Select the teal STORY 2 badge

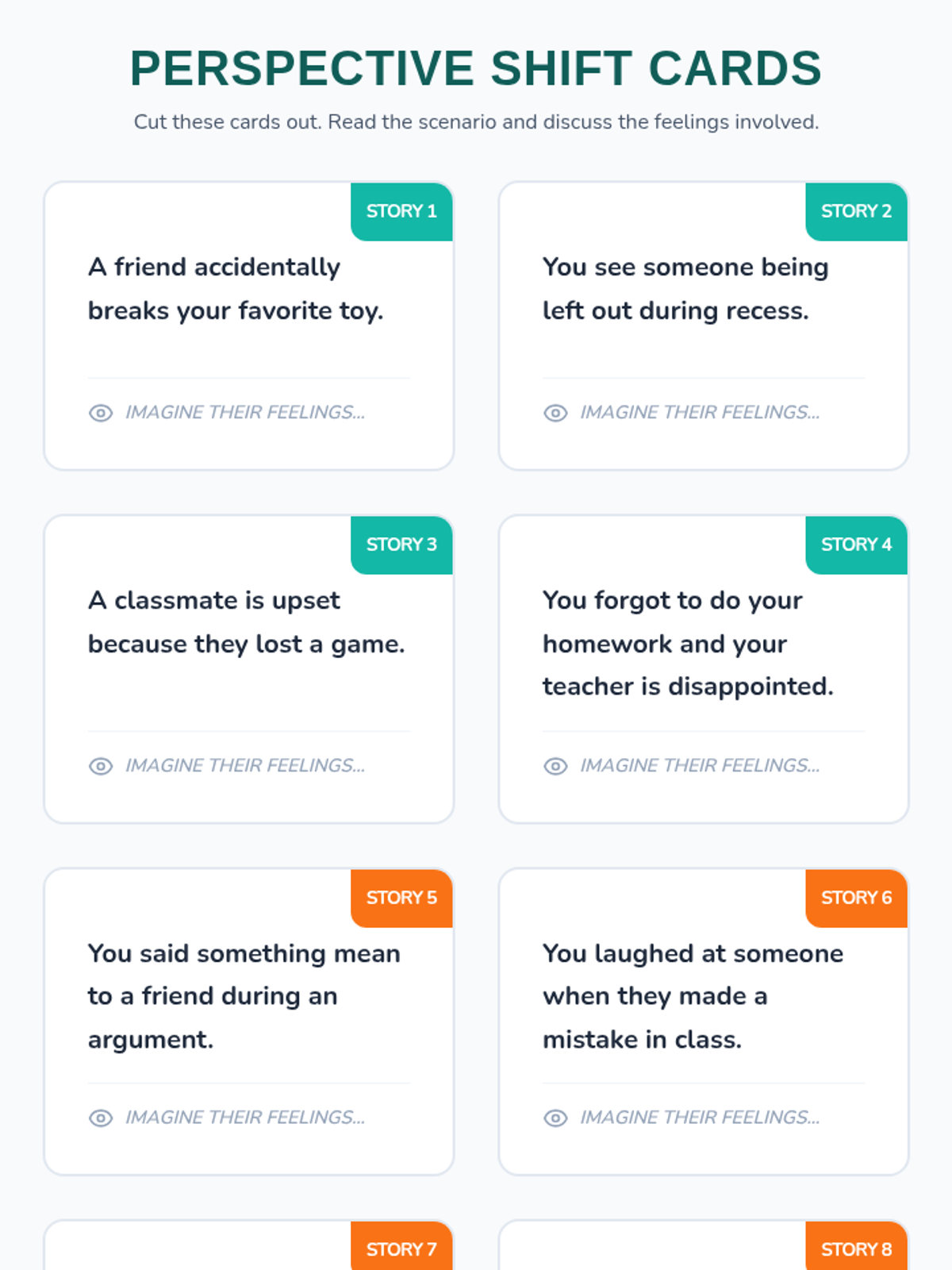pyautogui.click(x=856, y=211)
